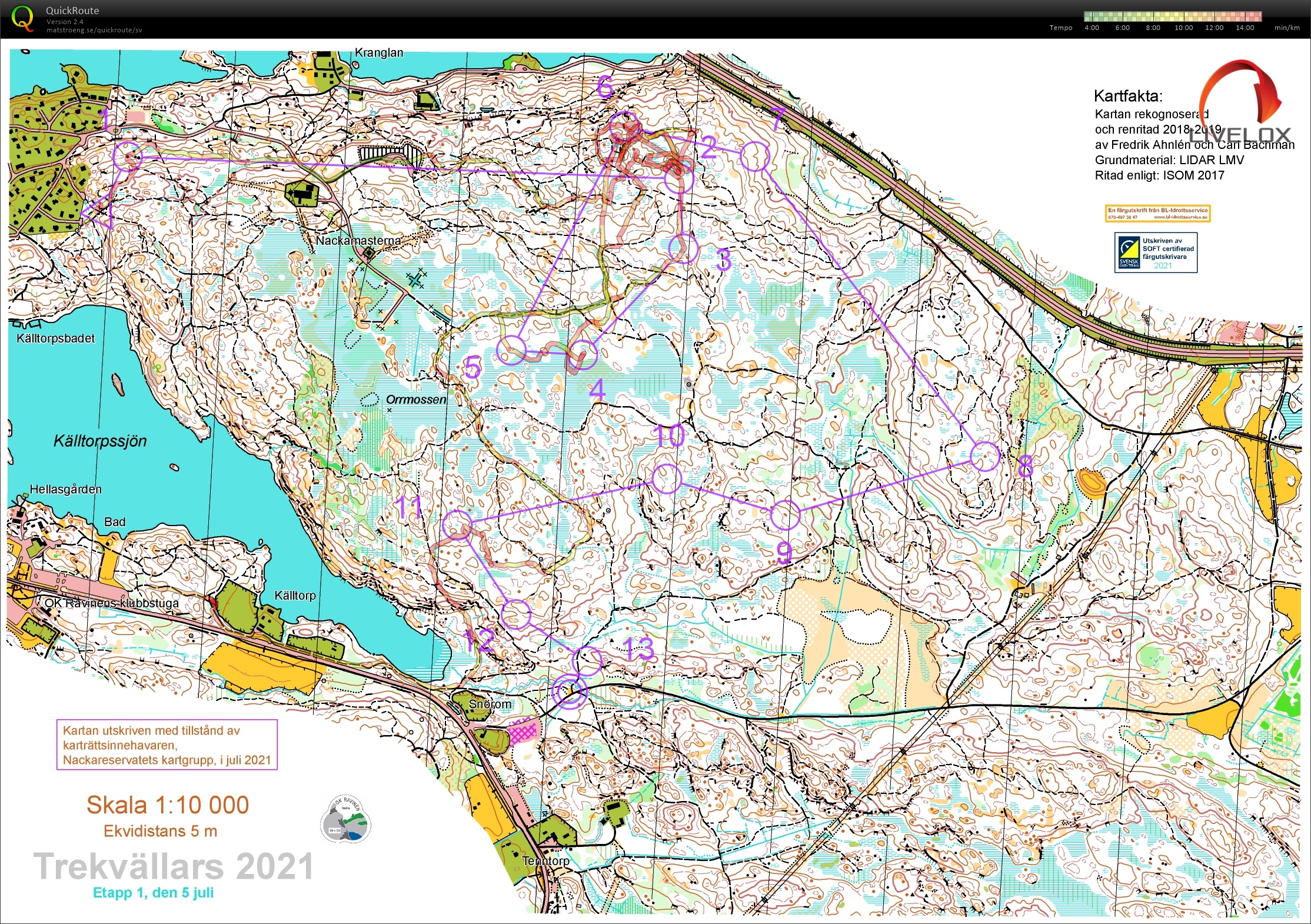Click control circle 2
This screenshot has height=924, width=1311.
point(678,177)
